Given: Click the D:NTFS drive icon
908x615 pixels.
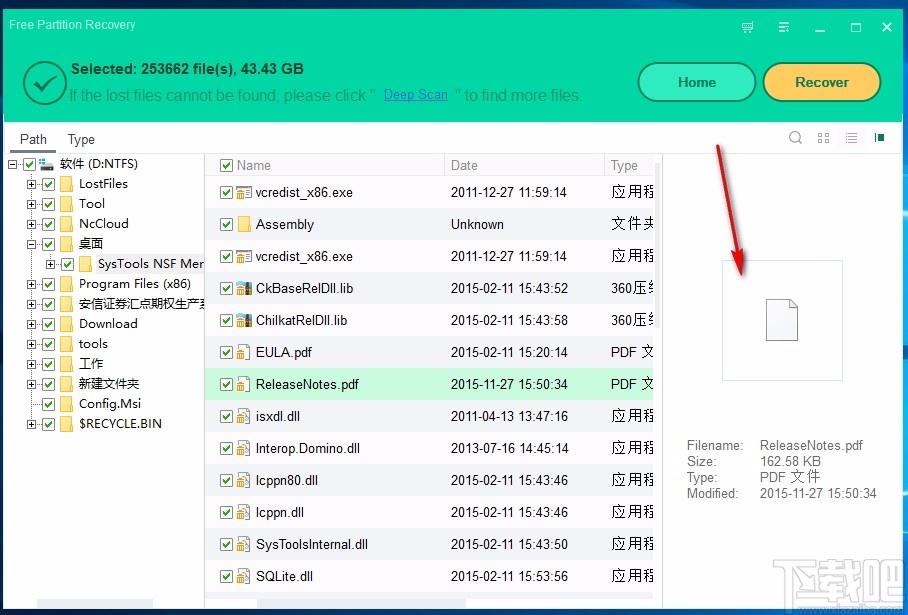Looking at the screenshot, I should pos(46,164).
